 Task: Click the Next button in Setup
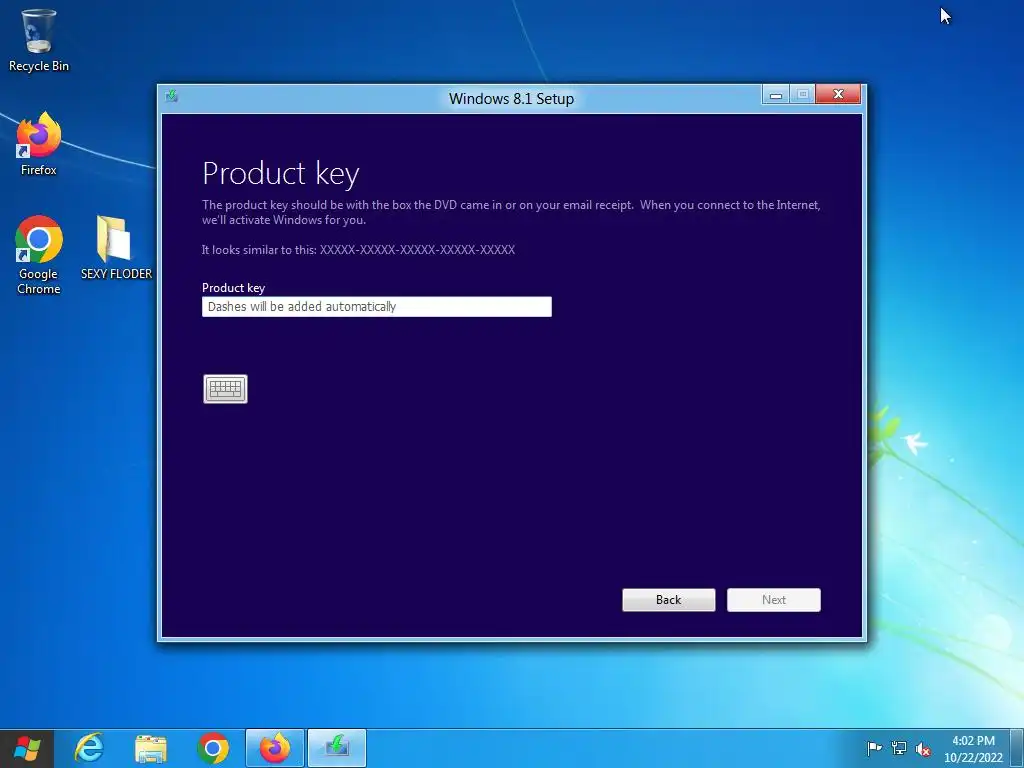pyautogui.click(x=774, y=600)
